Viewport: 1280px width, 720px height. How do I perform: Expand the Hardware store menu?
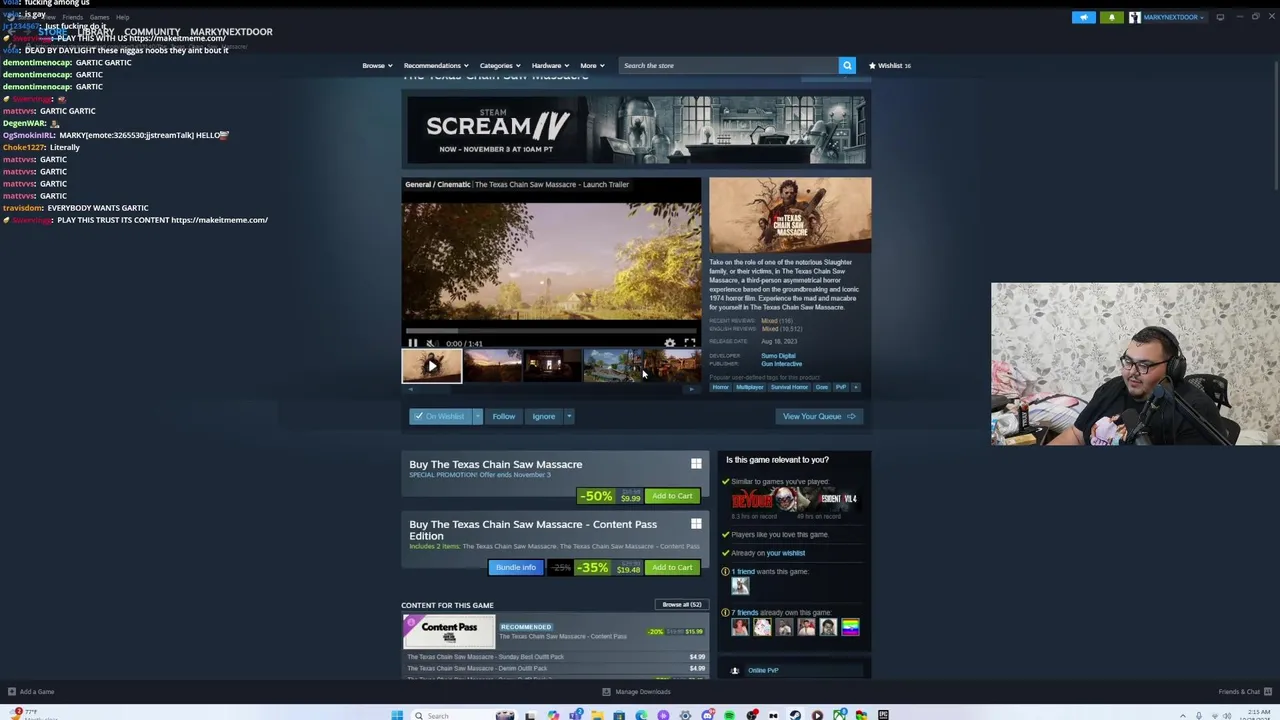(x=550, y=65)
